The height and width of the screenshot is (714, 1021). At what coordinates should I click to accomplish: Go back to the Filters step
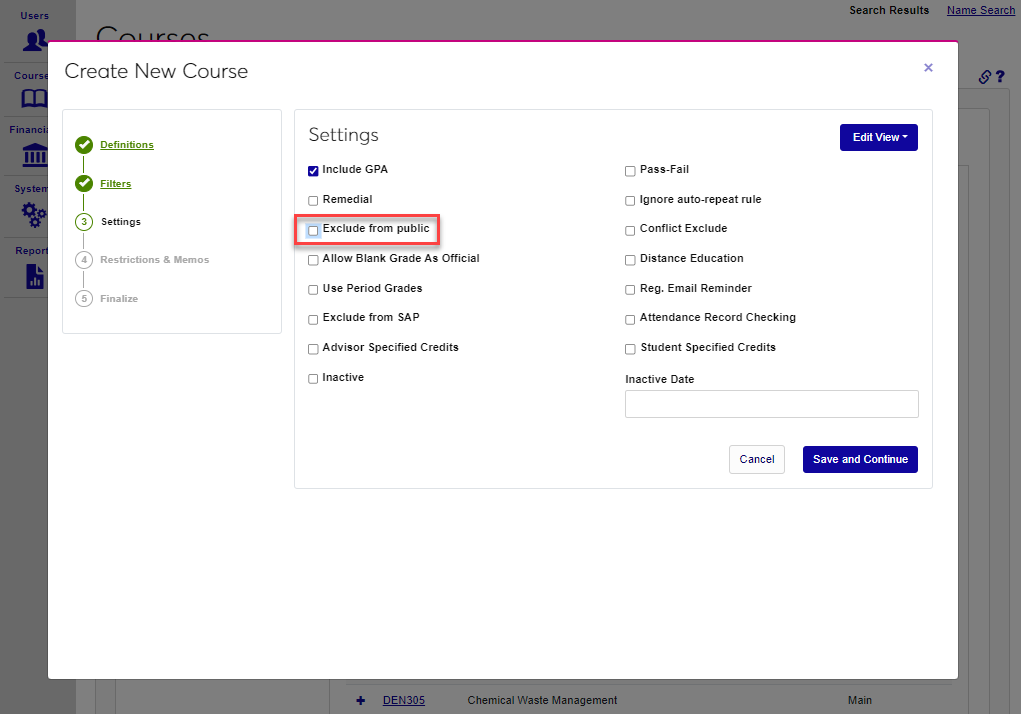[x=115, y=184]
